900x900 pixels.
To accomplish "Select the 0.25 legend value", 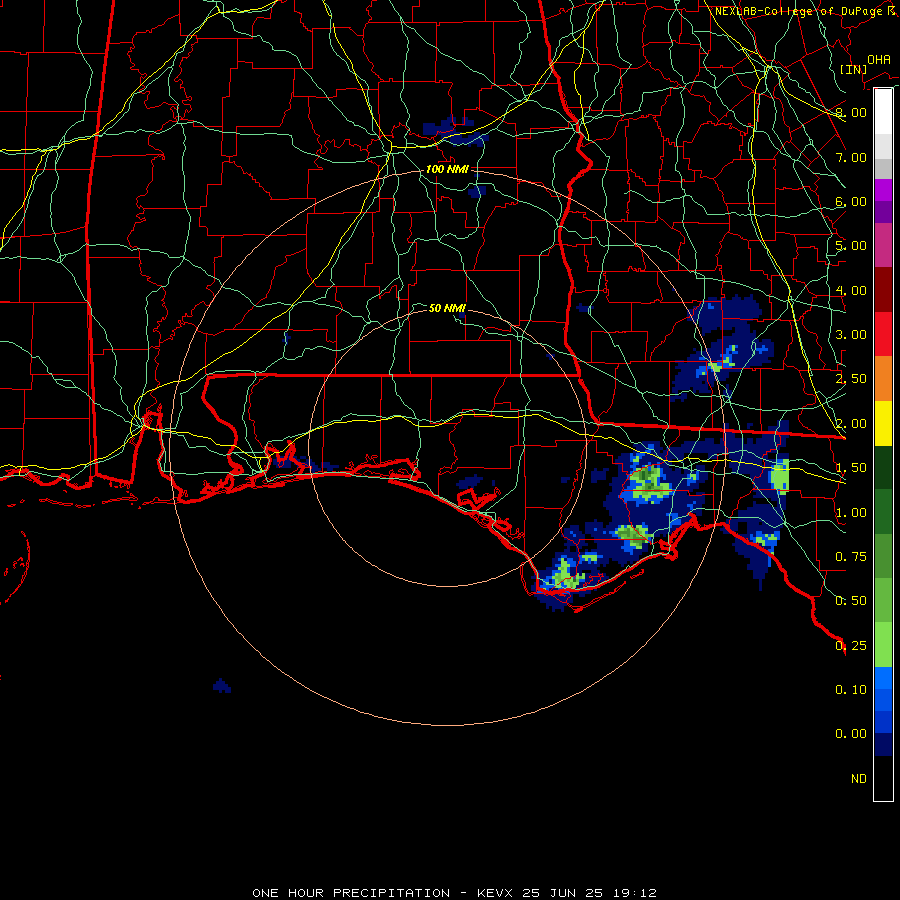I will tap(851, 646).
